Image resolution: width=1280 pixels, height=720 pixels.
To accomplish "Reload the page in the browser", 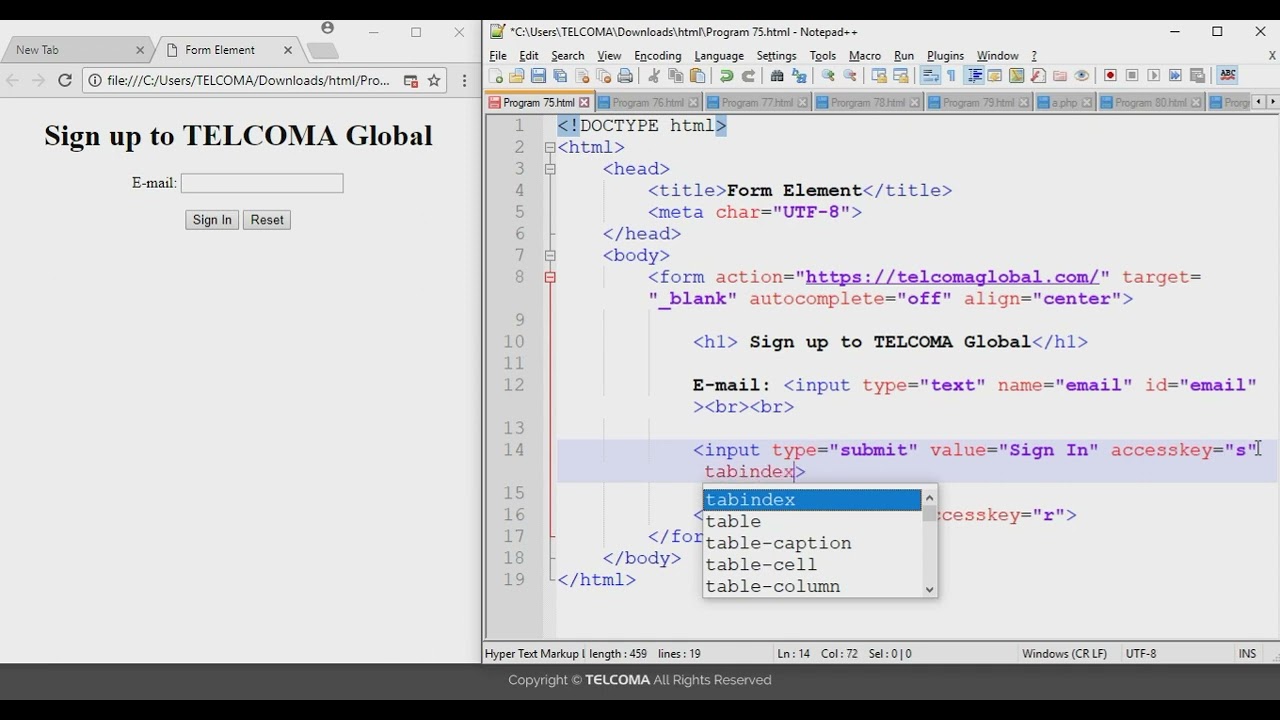I will (65, 81).
